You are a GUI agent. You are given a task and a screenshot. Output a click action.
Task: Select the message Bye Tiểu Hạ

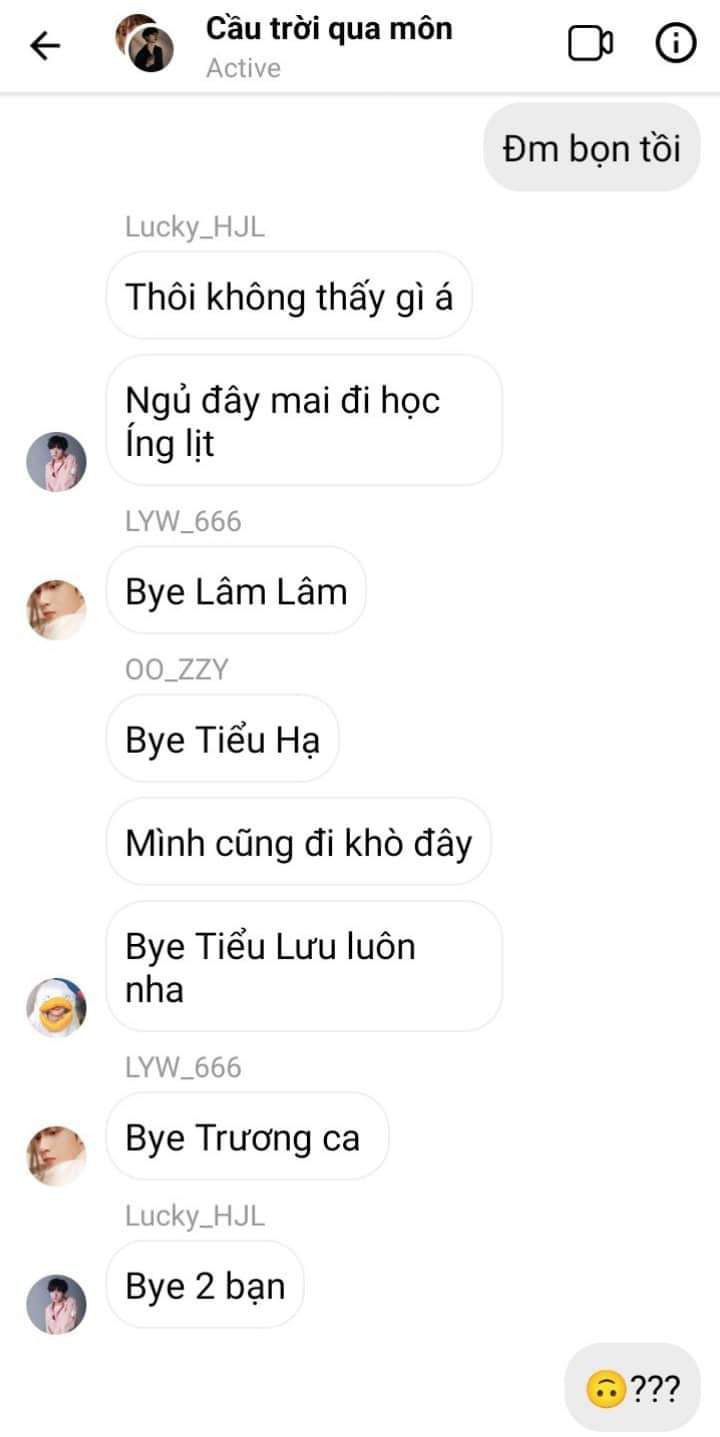[223, 740]
